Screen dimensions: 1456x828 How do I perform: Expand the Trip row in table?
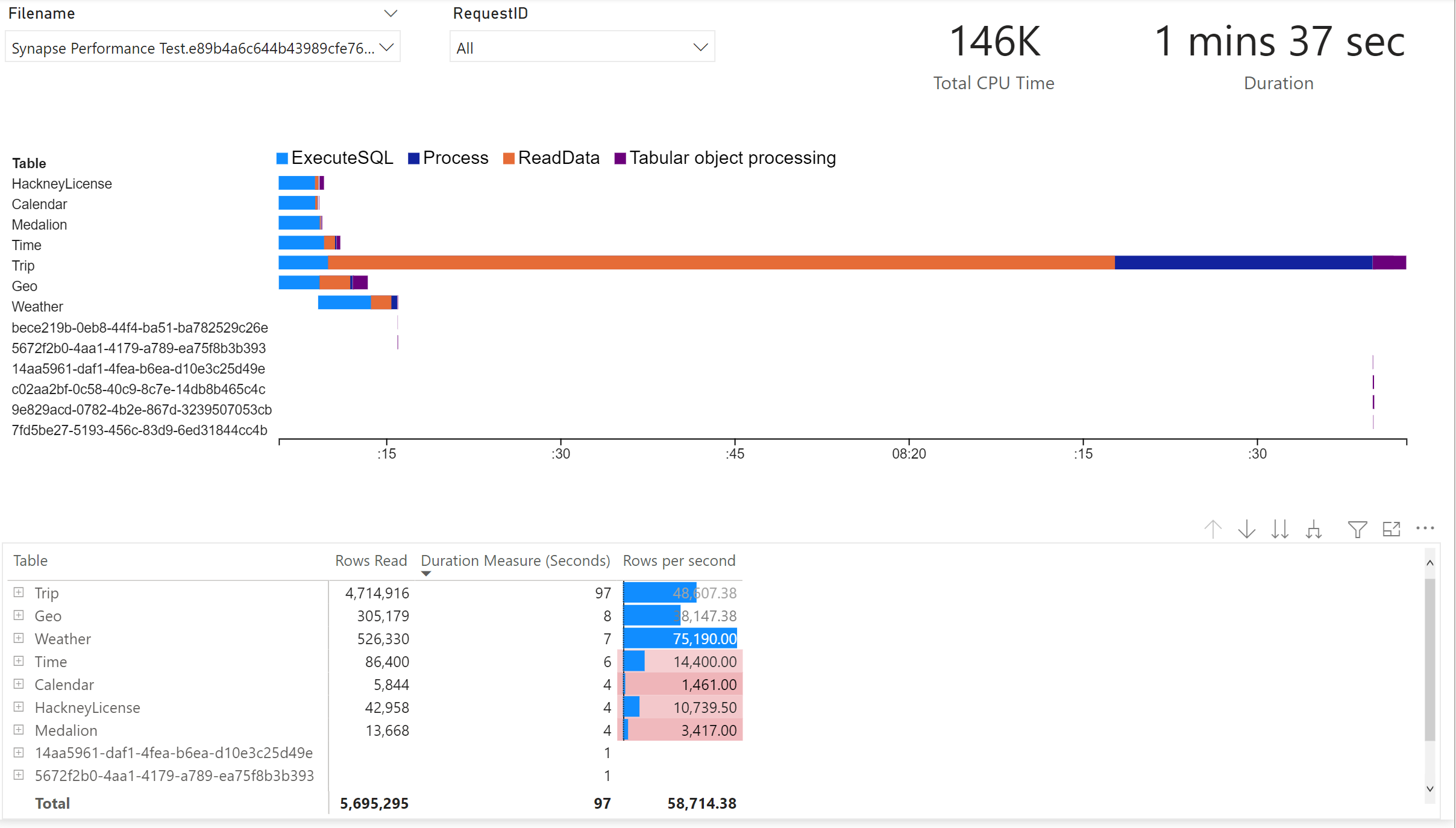19,592
